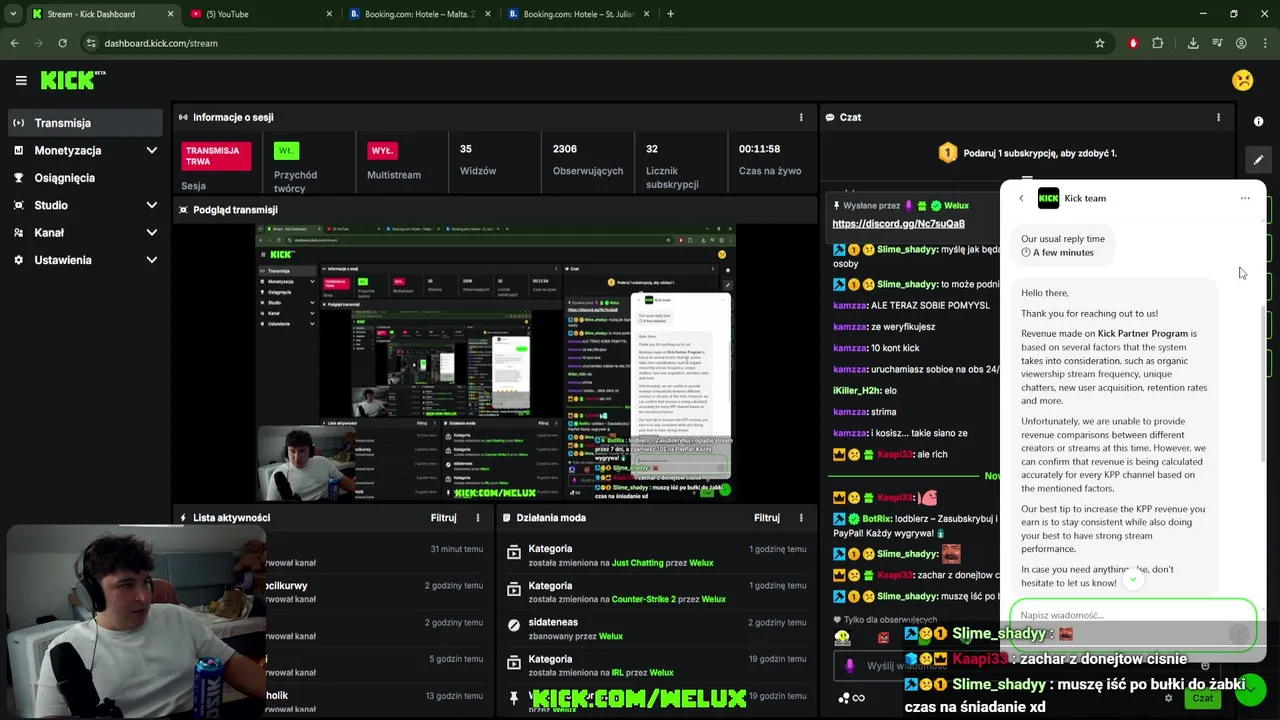Click the info icon on right sidebar

[1258, 121]
